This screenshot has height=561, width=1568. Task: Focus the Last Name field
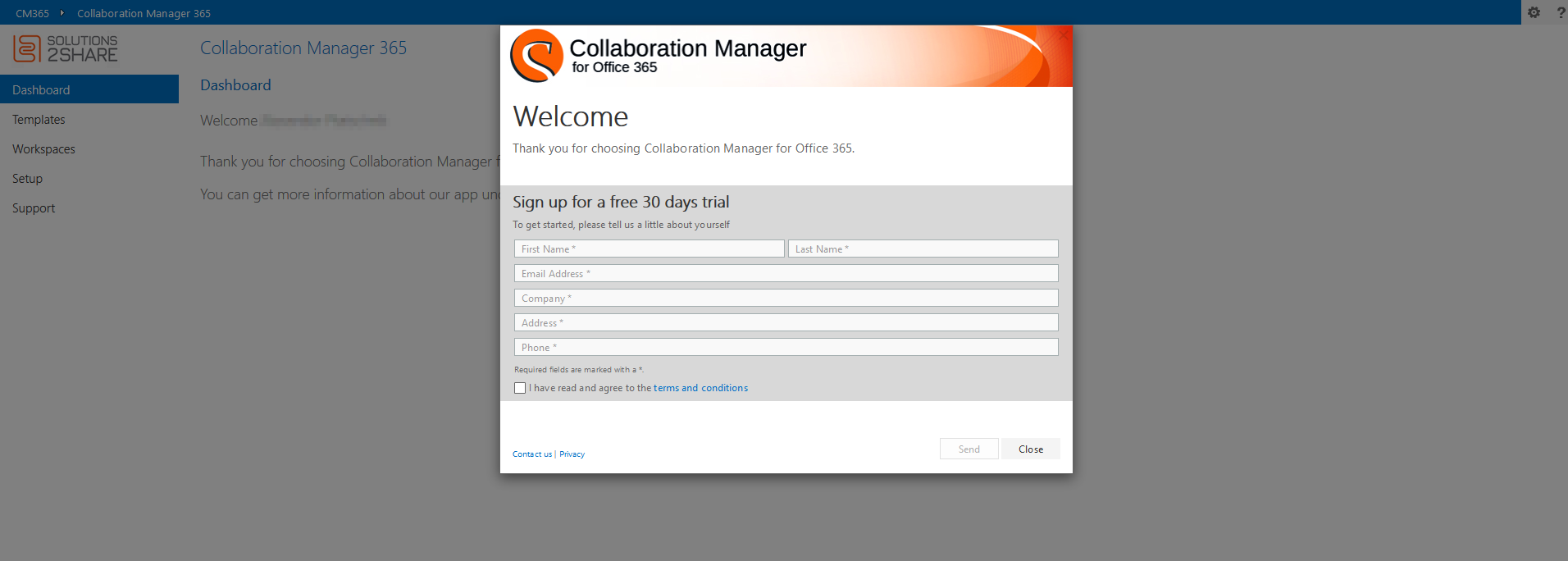tap(923, 249)
